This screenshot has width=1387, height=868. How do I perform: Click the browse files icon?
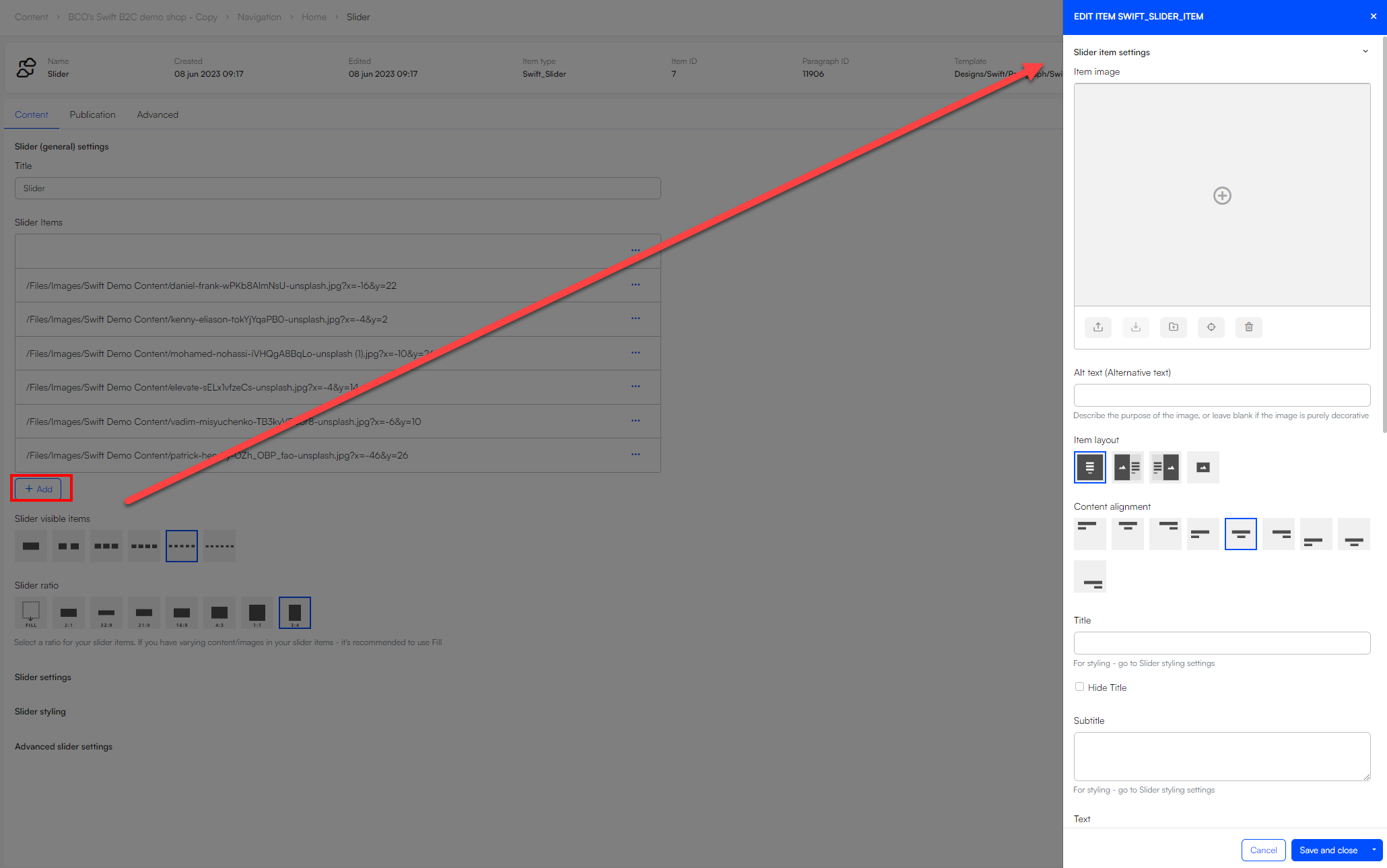tap(1174, 326)
